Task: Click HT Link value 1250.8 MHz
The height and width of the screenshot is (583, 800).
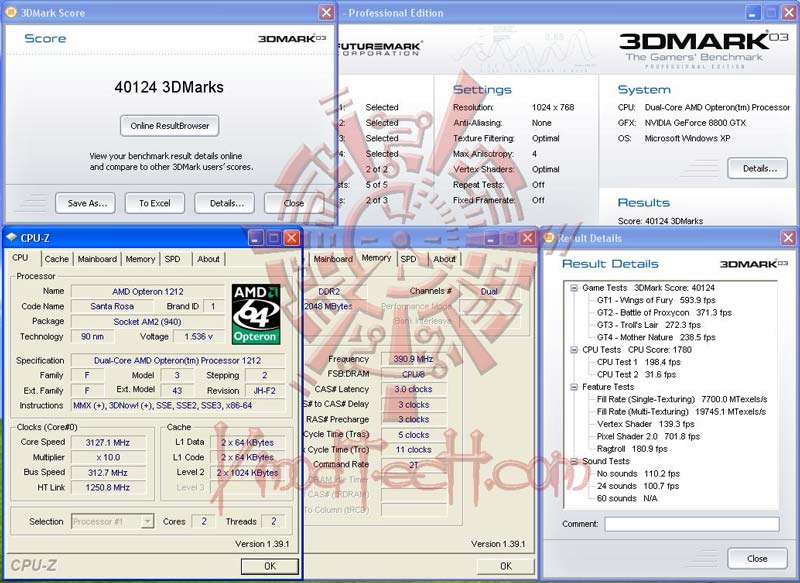Action: coord(108,488)
